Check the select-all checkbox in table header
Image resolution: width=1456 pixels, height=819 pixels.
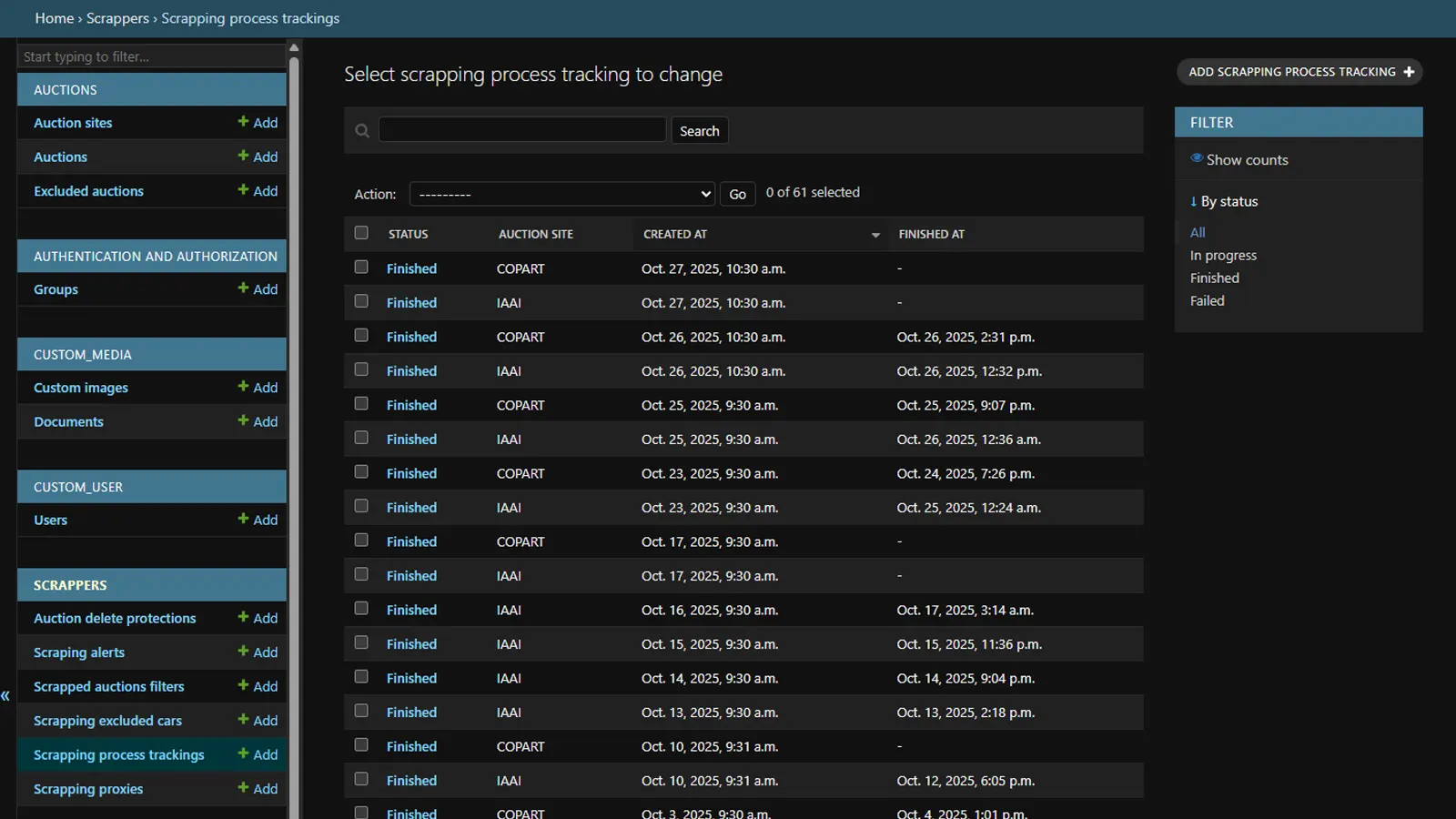tap(361, 233)
